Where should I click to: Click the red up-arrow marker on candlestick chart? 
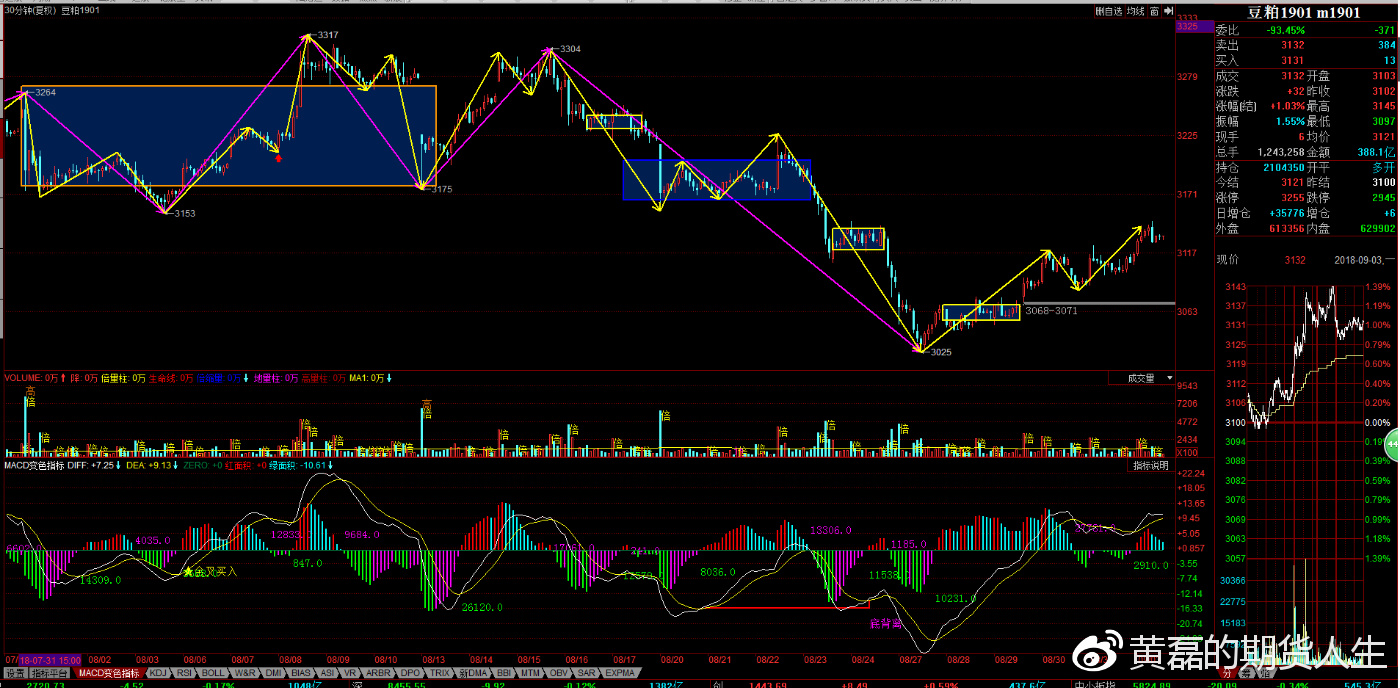(x=278, y=158)
